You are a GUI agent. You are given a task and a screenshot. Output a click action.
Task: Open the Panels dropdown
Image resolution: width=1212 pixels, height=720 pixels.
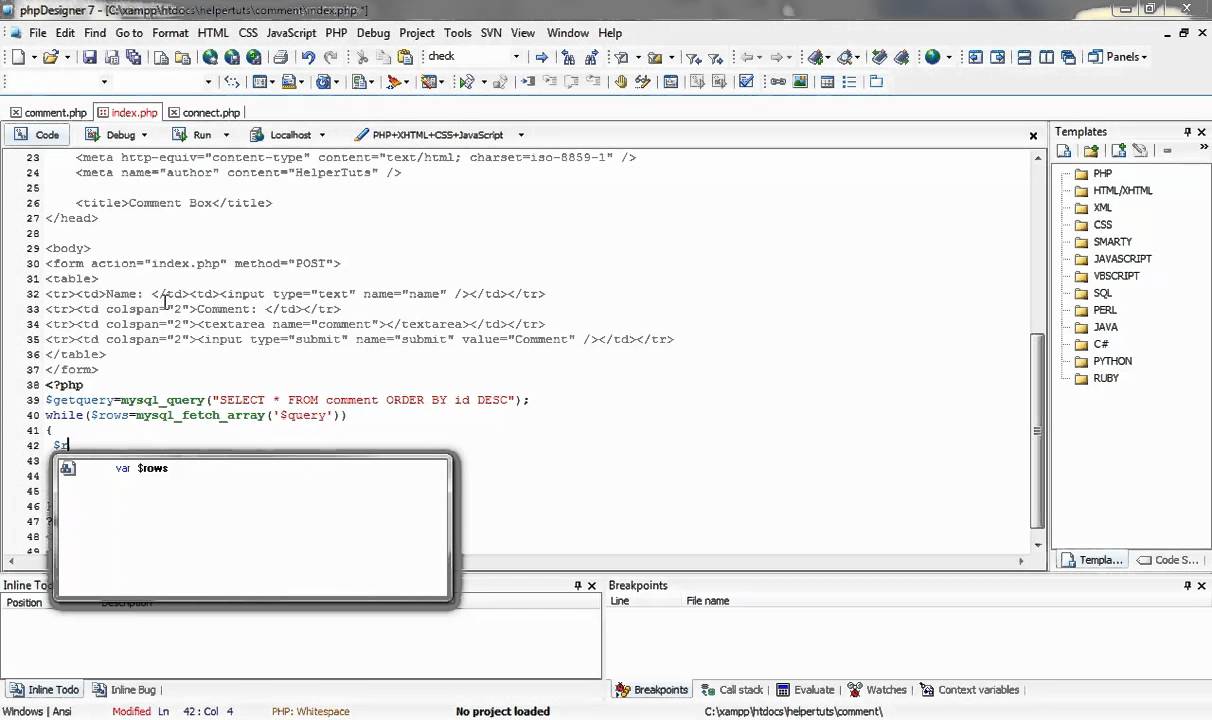click(x=1118, y=57)
